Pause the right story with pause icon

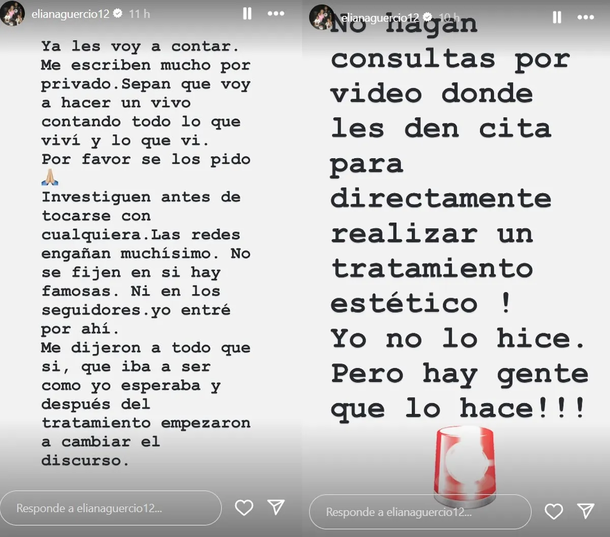click(557, 17)
